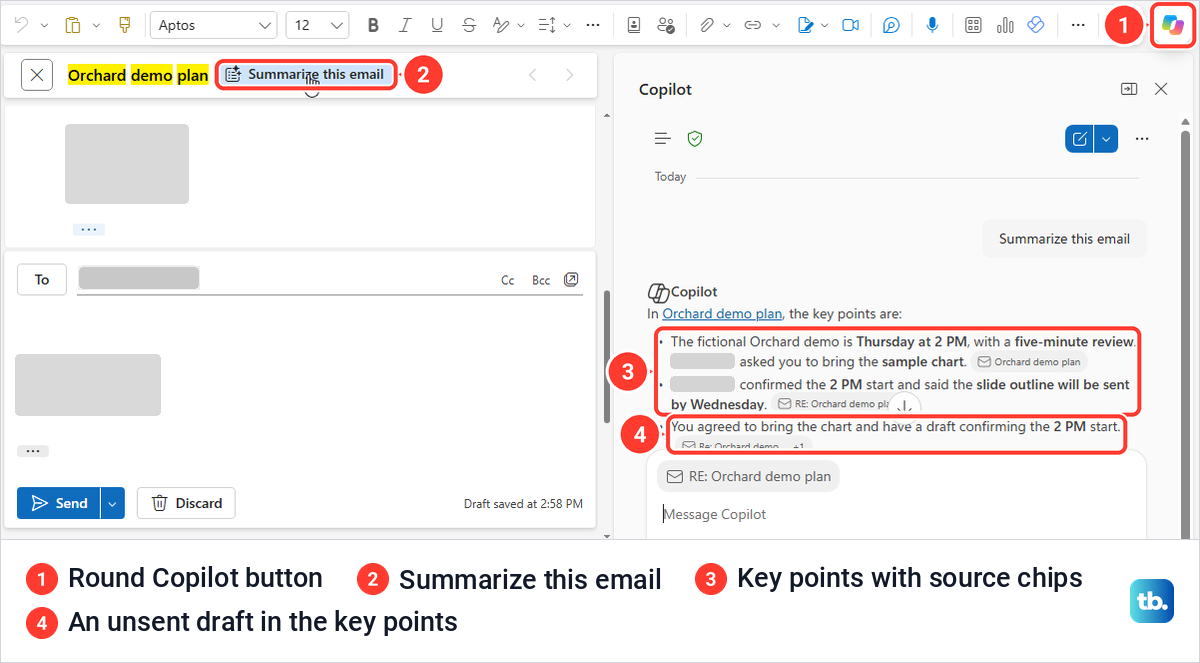
Task: Expand the signature dropdown arrow
Action: 826,25
